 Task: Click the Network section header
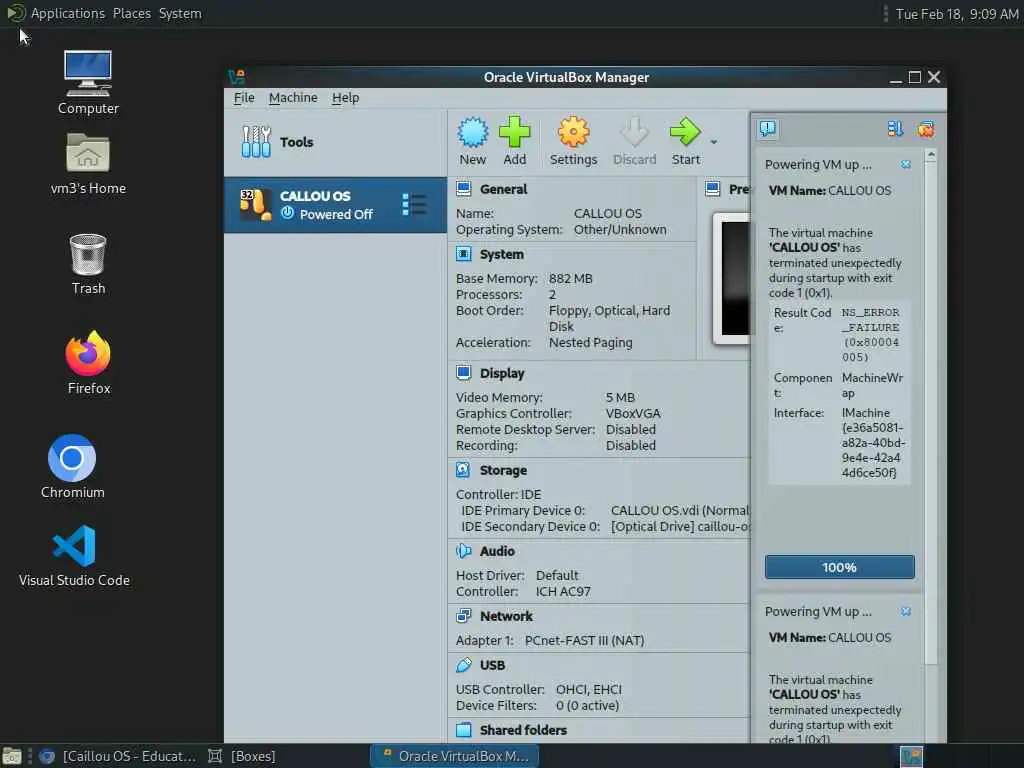click(506, 616)
